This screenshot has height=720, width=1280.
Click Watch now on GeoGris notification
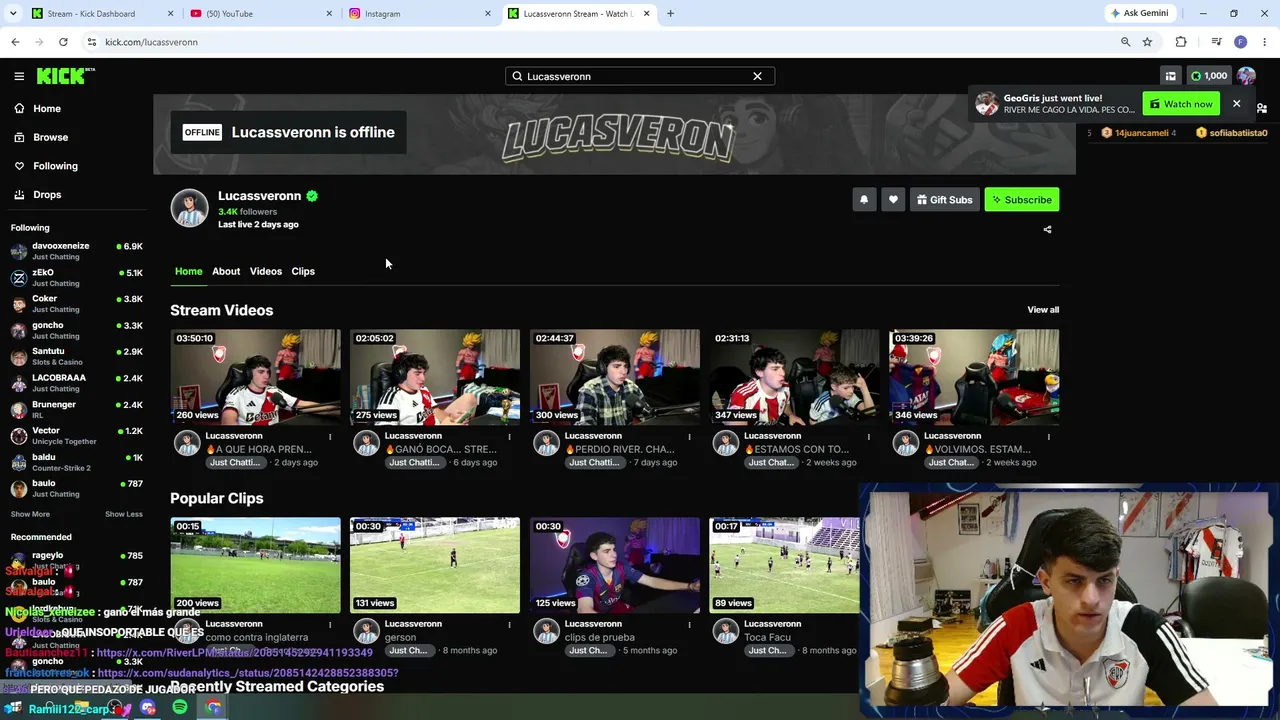(1181, 104)
